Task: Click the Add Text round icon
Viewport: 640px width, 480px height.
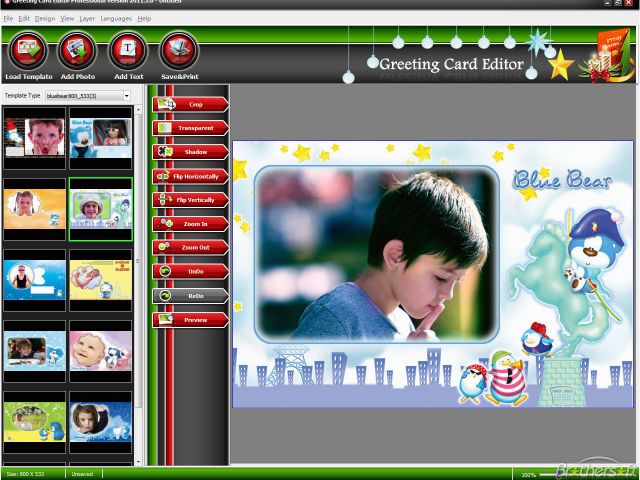Action: (128, 51)
